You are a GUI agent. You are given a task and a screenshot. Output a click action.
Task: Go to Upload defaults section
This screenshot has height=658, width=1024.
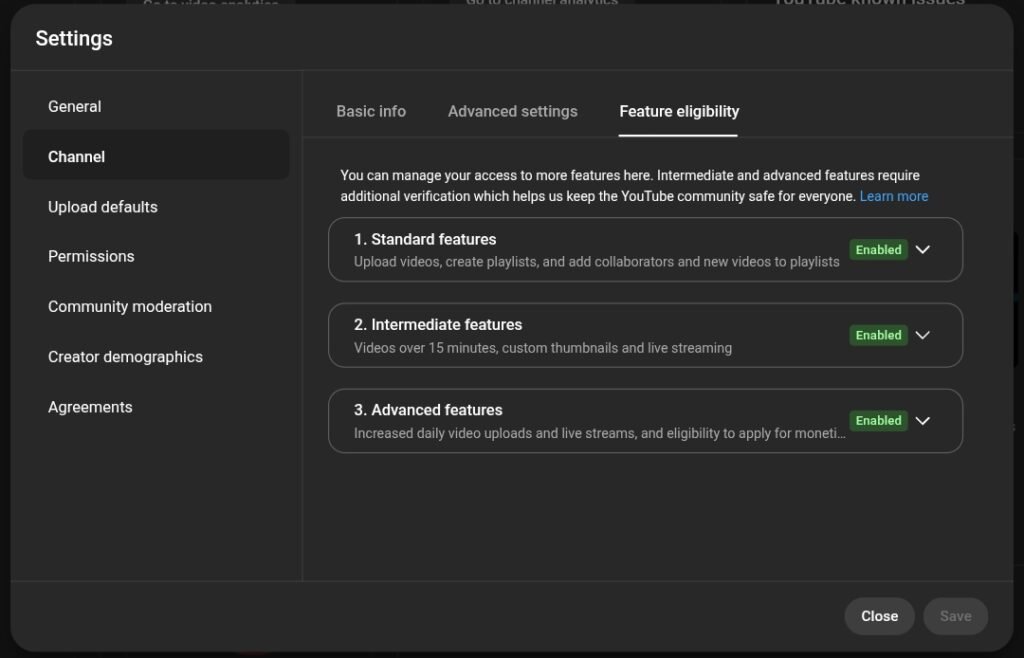click(x=103, y=207)
